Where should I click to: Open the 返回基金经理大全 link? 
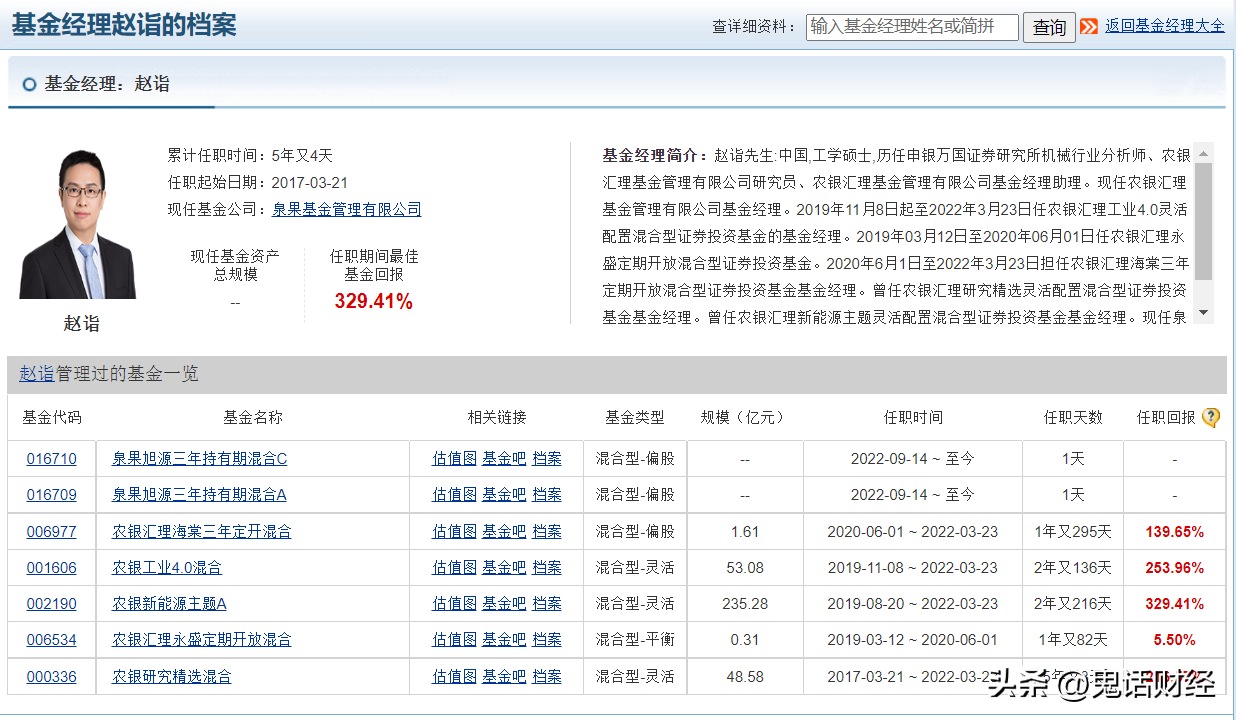click(x=1164, y=26)
